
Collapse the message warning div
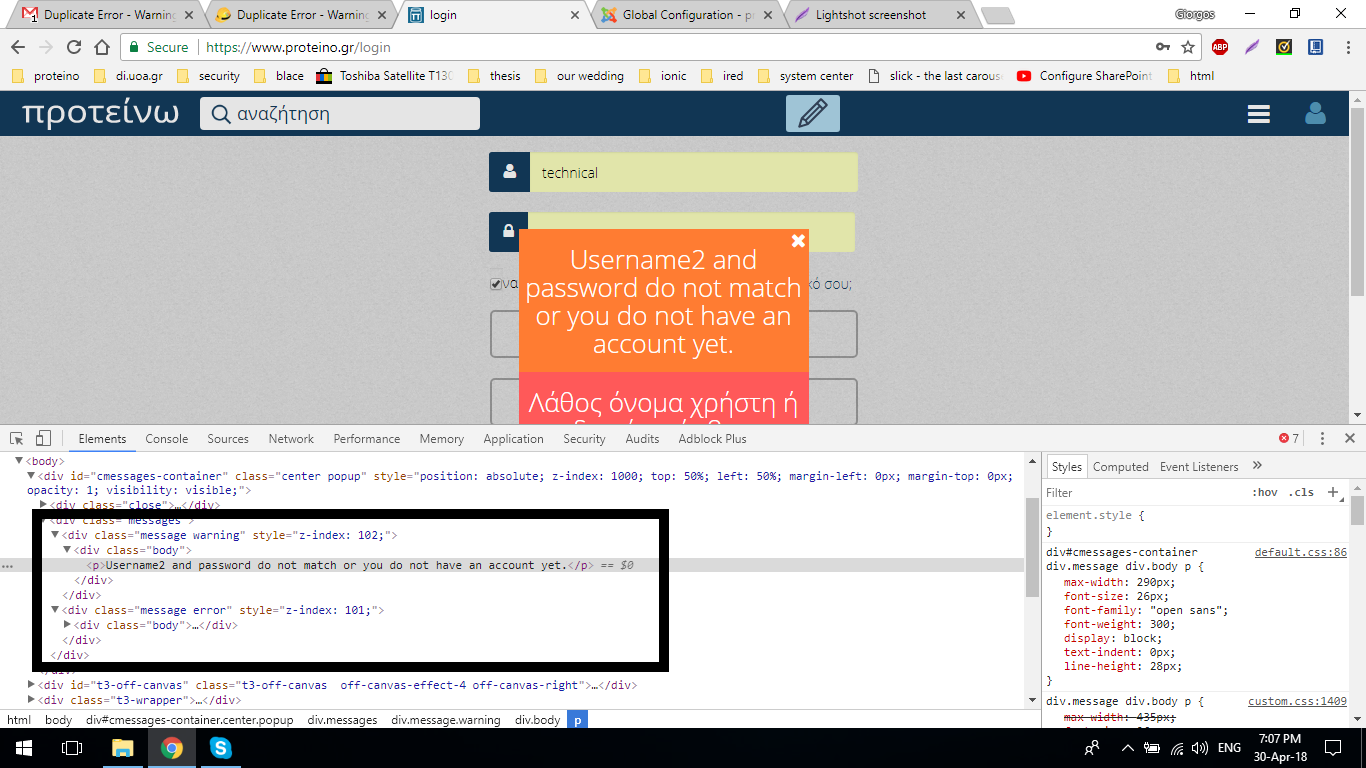pos(55,535)
